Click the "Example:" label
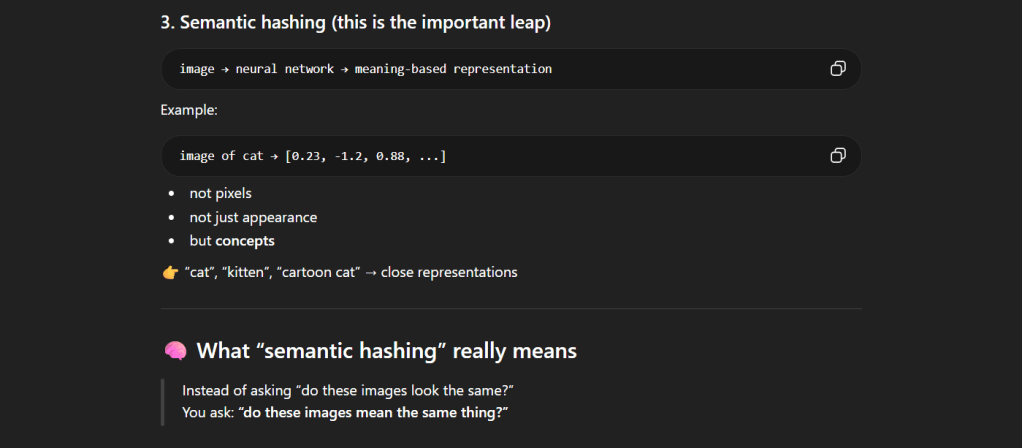Screen dimensions: 1022x448 [189, 110]
